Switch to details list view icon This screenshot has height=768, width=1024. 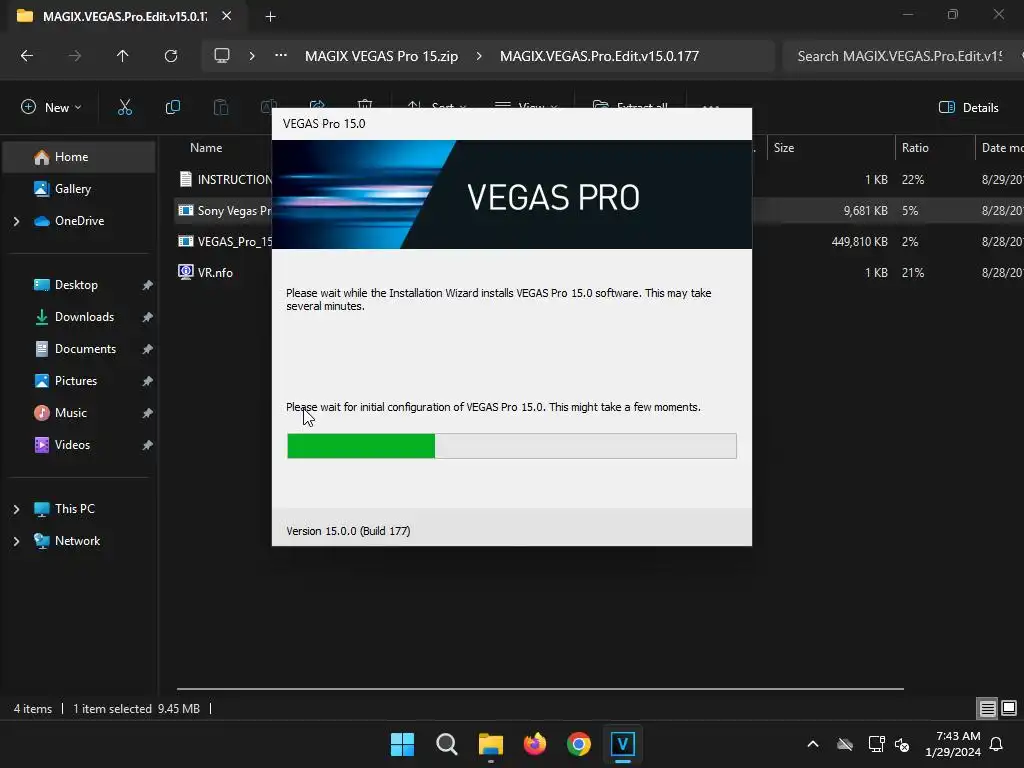(x=987, y=708)
